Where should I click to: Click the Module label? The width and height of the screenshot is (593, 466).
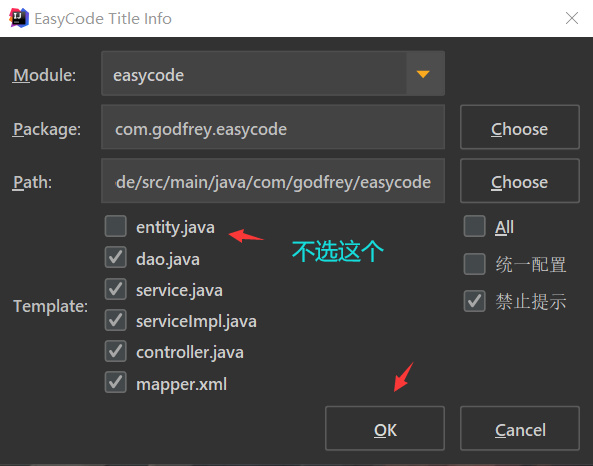[45, 75]
